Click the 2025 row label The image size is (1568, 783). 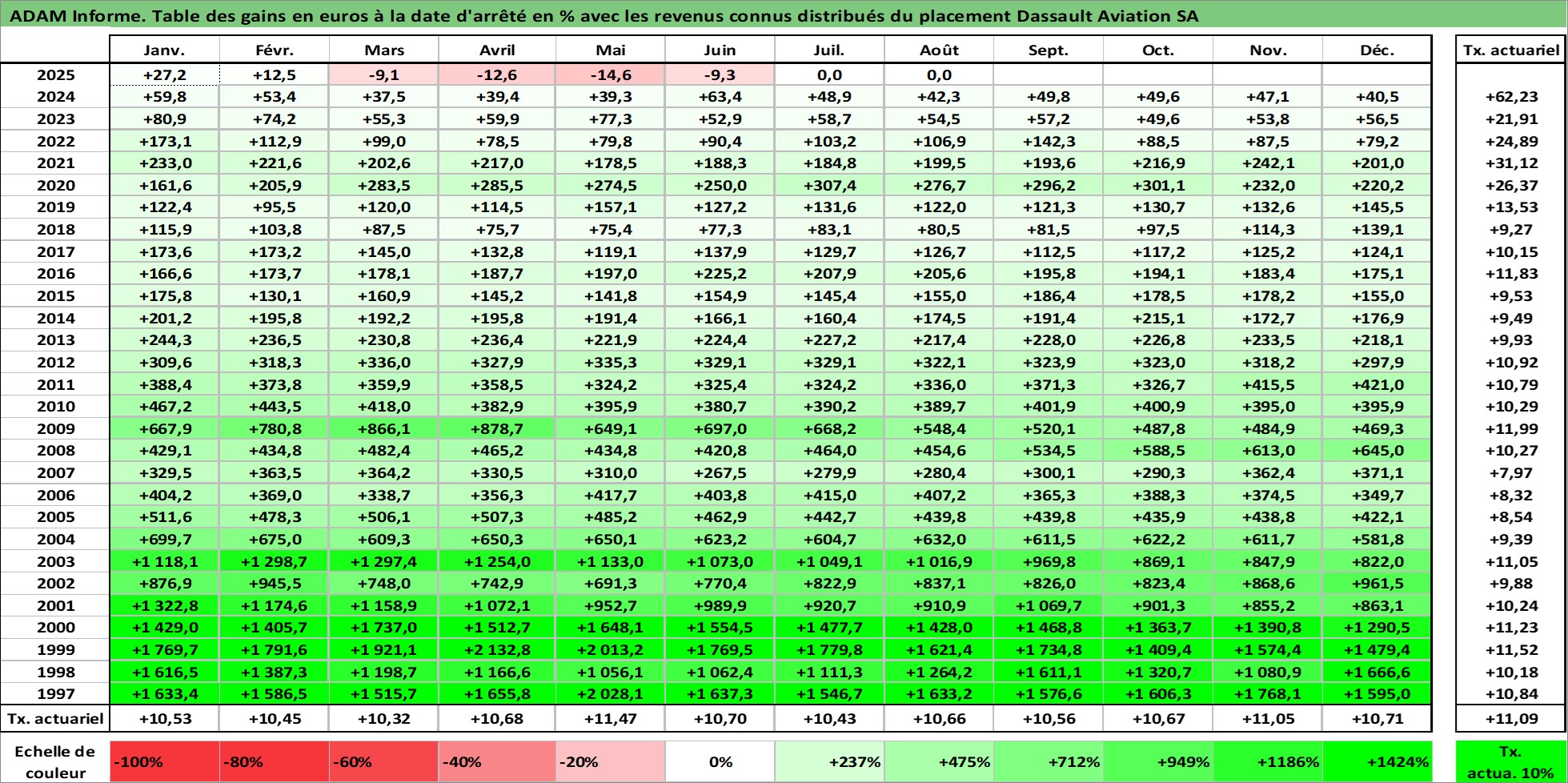[x=55, y=74]
